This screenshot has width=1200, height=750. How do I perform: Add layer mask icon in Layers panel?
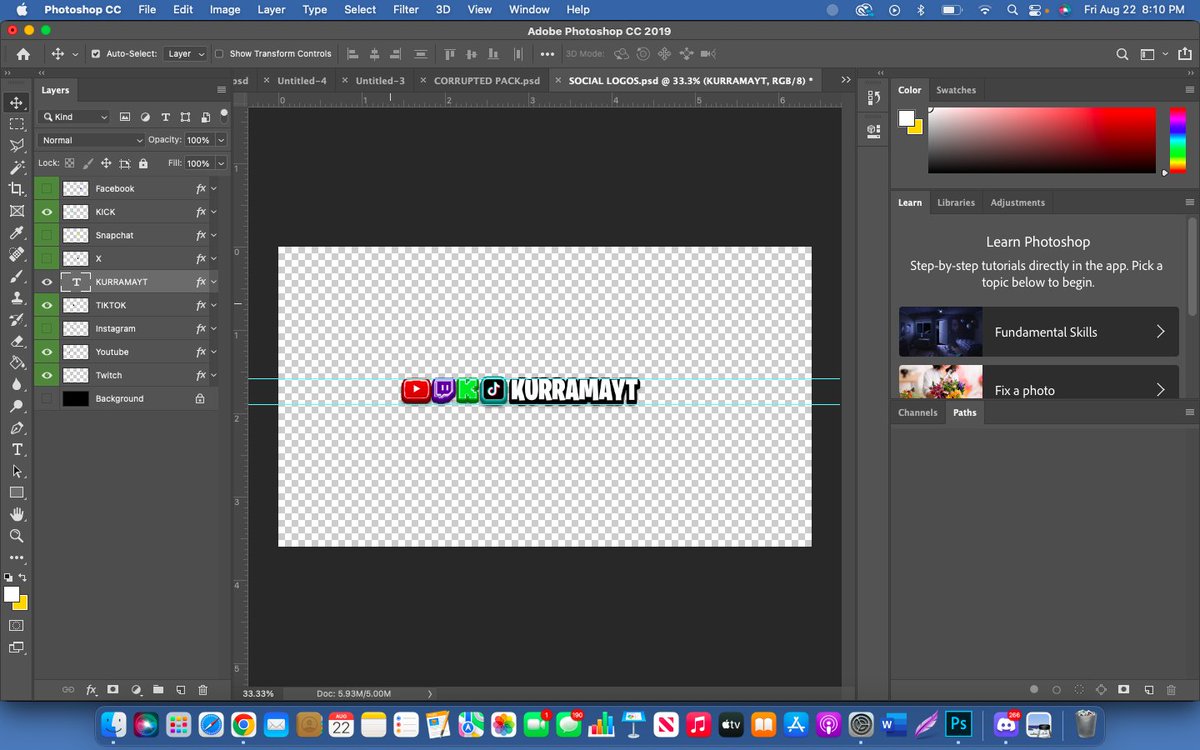pyautogui.click(x=113, y=690)
